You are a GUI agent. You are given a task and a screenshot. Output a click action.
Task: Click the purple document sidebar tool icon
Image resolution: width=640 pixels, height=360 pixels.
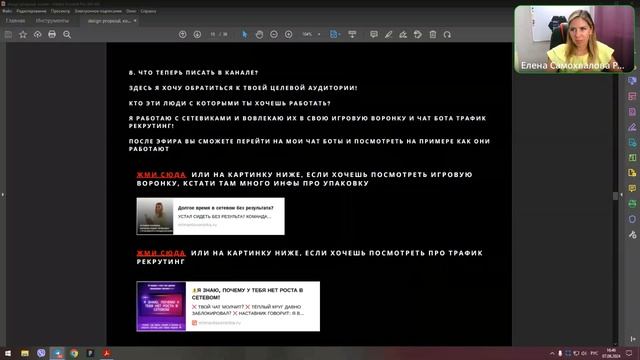[632, 111]
